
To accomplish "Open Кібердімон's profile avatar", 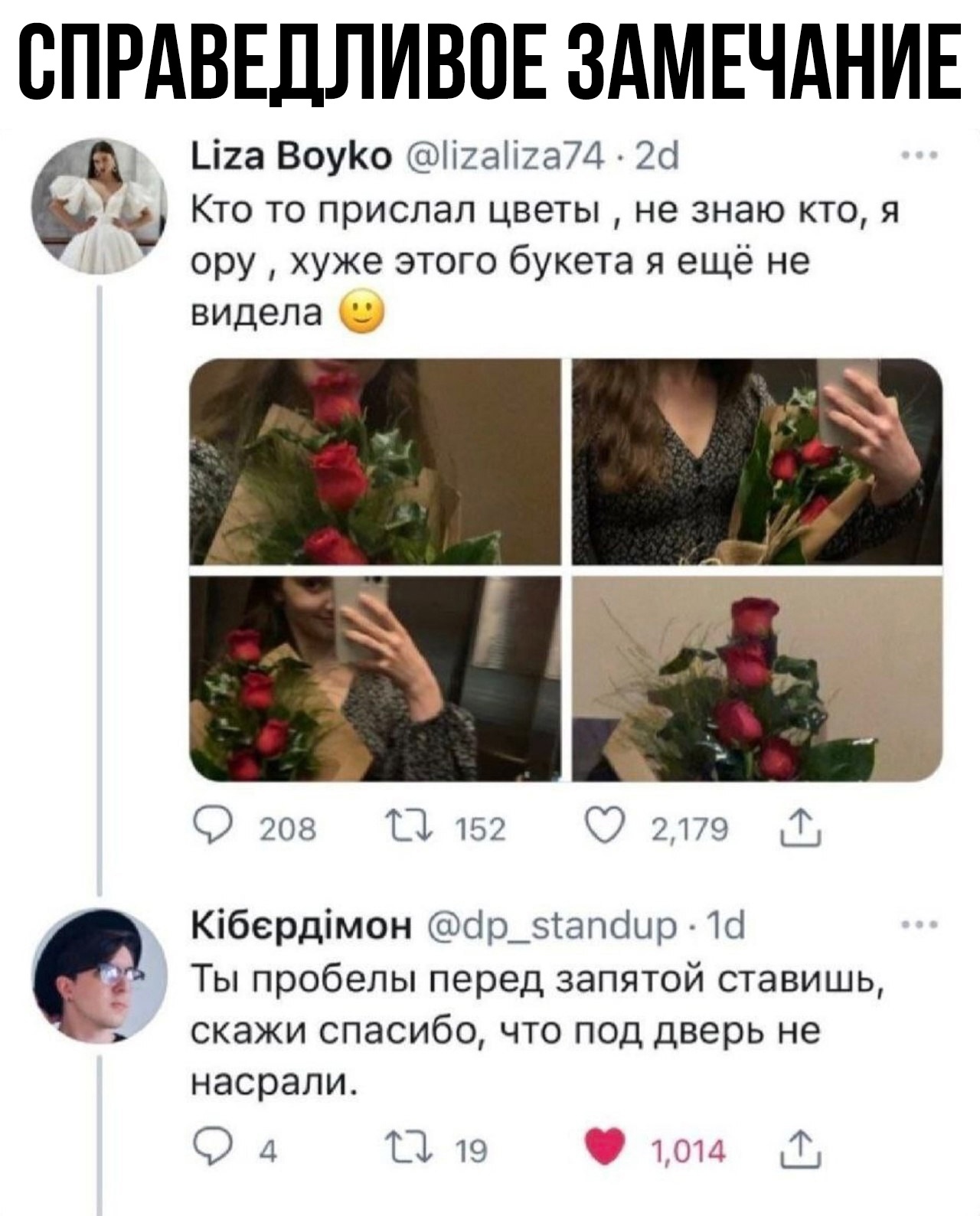I will pyautogui.click(x=100, y=976).
